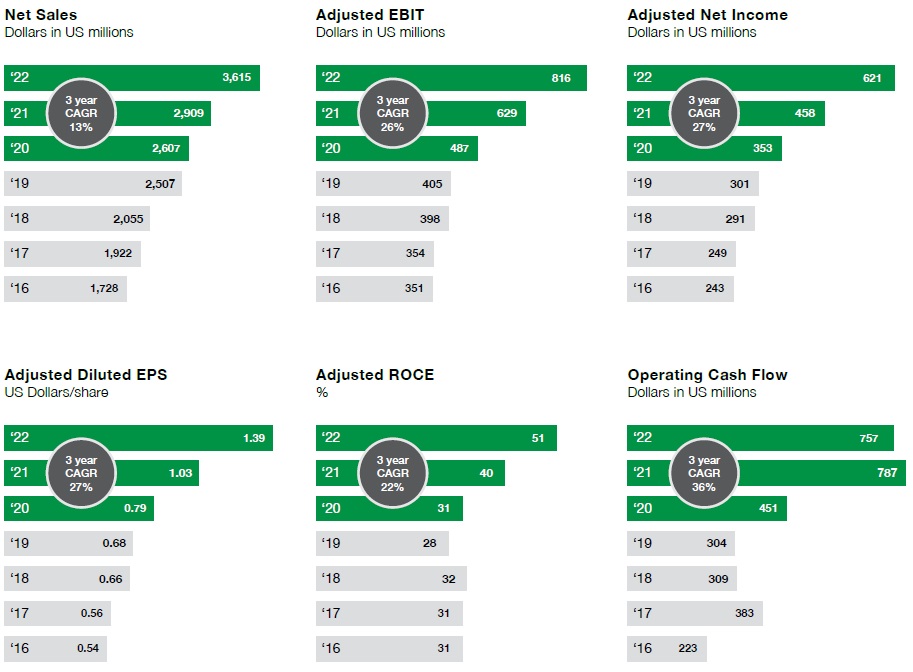Click the Adjusted ROCE chart title
The height and width of the screenshot is (672, 913).
(x=375, y=375)
